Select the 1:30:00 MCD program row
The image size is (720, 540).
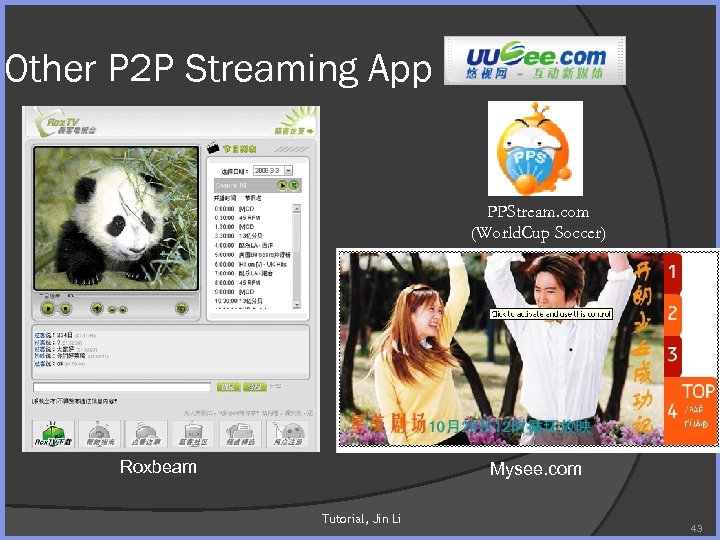pos(234,227)
